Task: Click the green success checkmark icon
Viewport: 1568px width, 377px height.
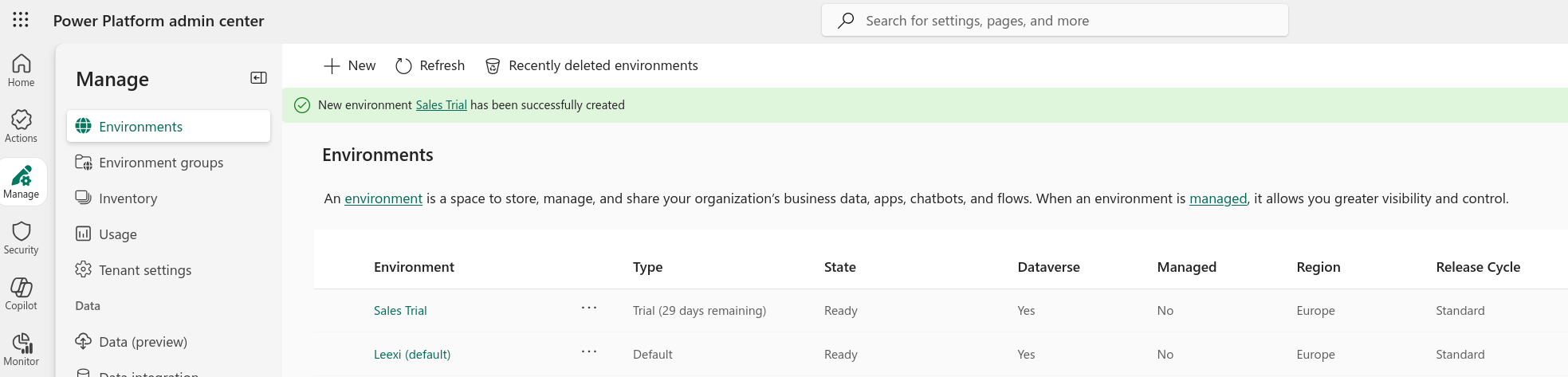Action: pyautogui.click(x=302, y=105)
